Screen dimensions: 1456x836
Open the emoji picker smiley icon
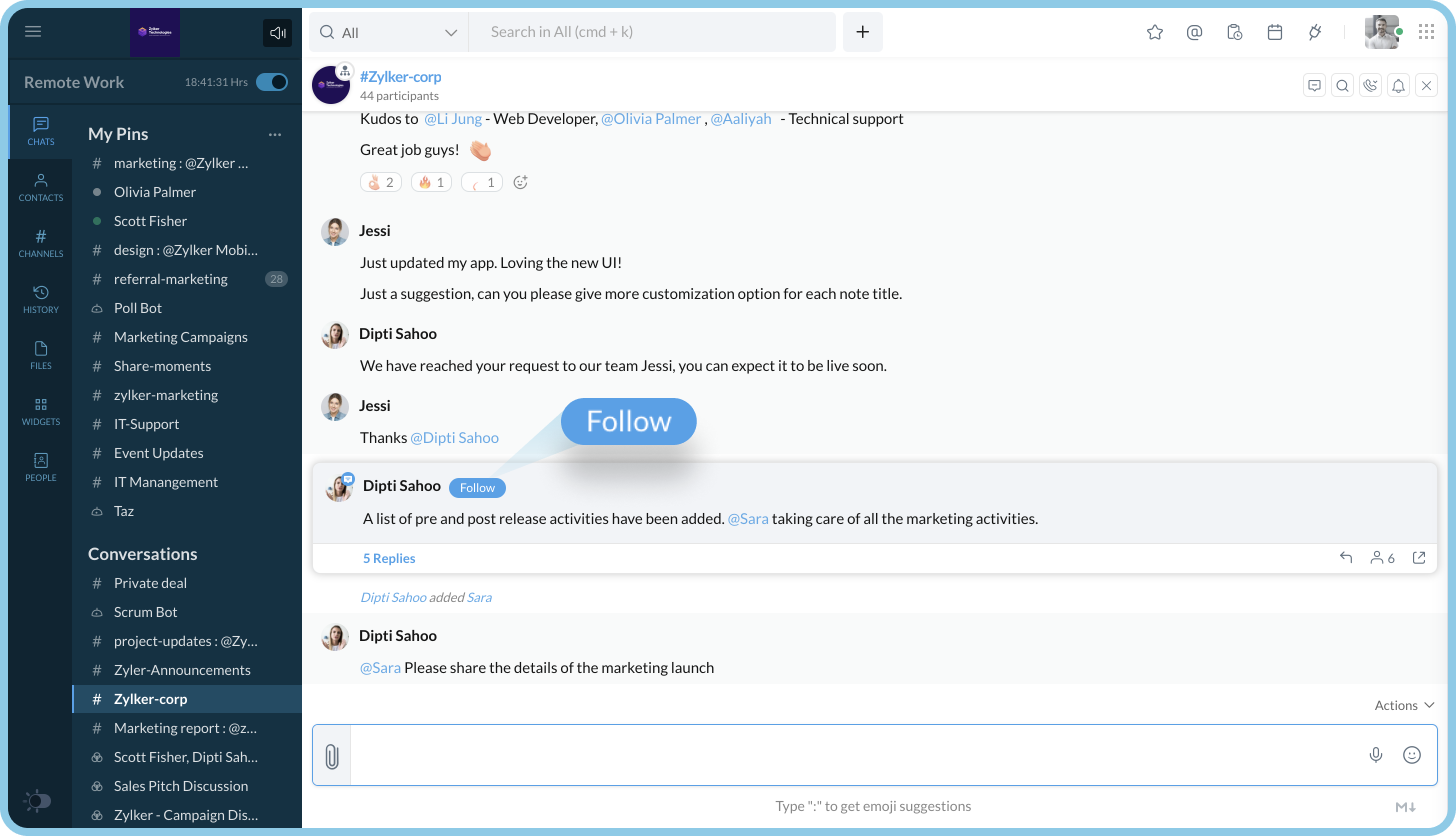1412,755
